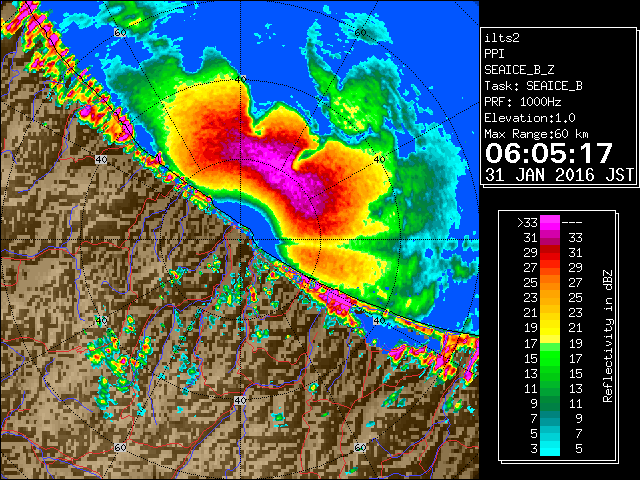
Task: Click the radar site at the ring center
Action: [x=240, y=240]
